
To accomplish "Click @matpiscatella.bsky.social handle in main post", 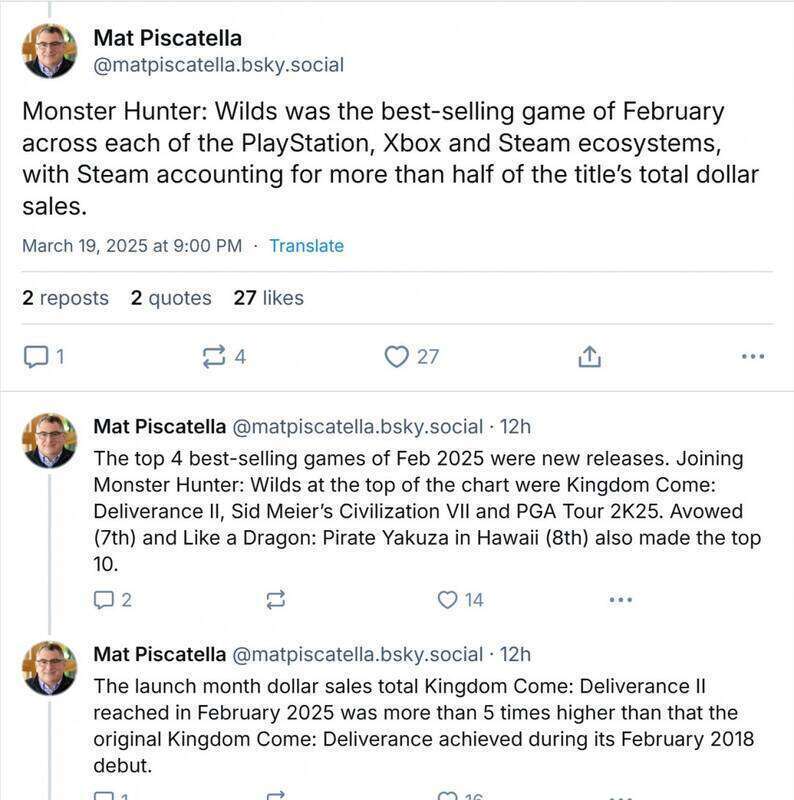I will (218, 65).
